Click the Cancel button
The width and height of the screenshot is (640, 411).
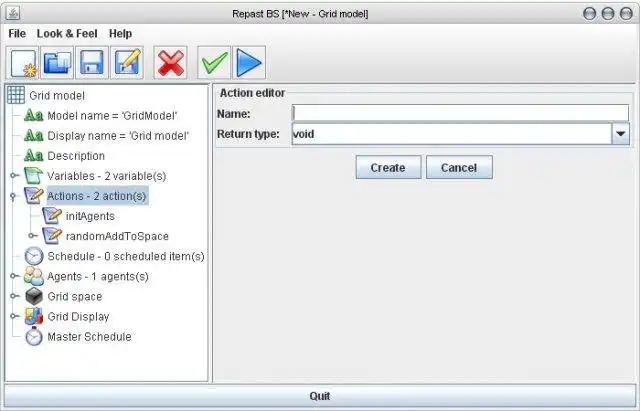pyautogui.click(x=459, y=167)
